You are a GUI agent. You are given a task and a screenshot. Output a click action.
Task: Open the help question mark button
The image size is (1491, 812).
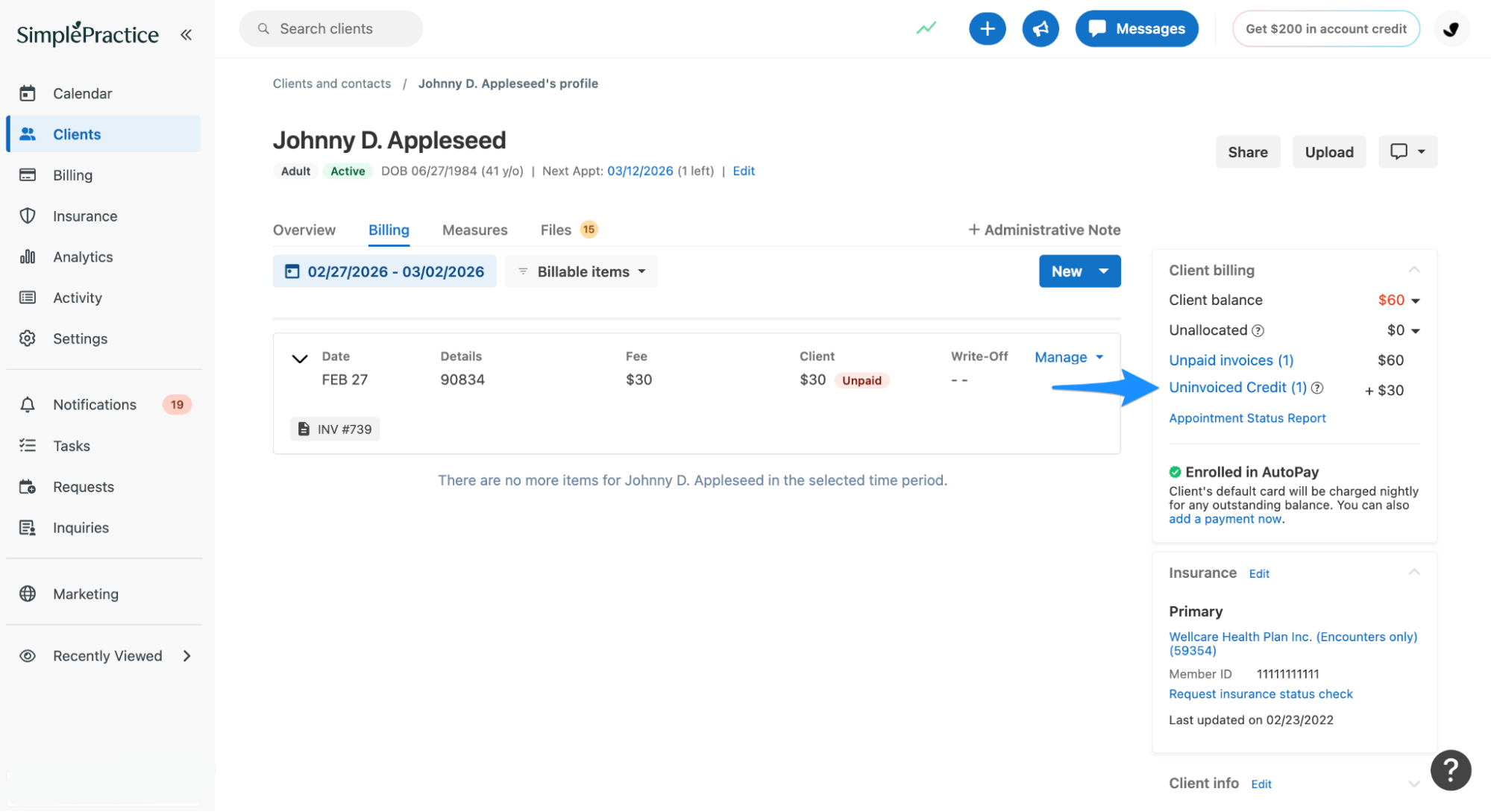click(1451, 769)
